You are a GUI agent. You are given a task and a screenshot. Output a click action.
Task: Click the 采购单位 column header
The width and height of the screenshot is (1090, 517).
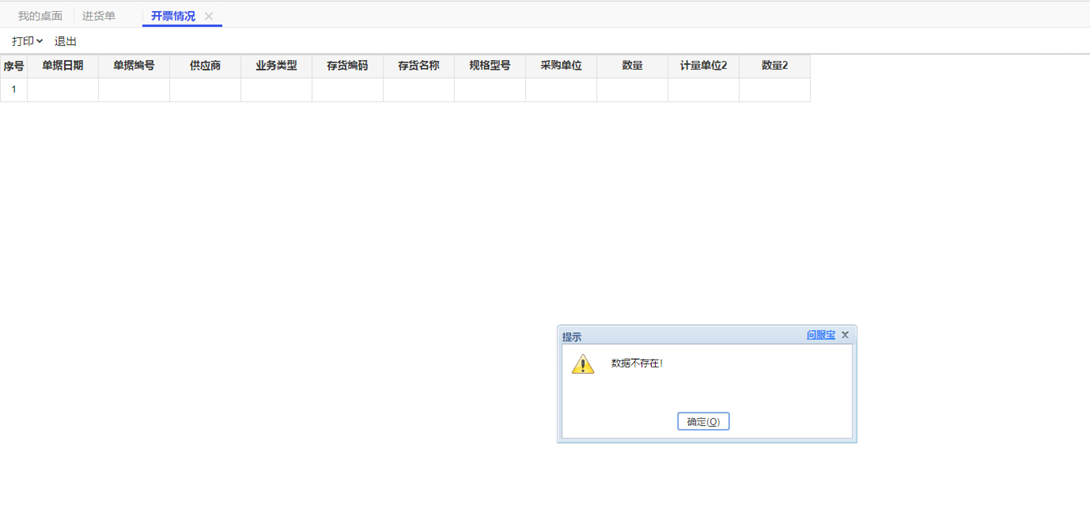tap(561, 66)
